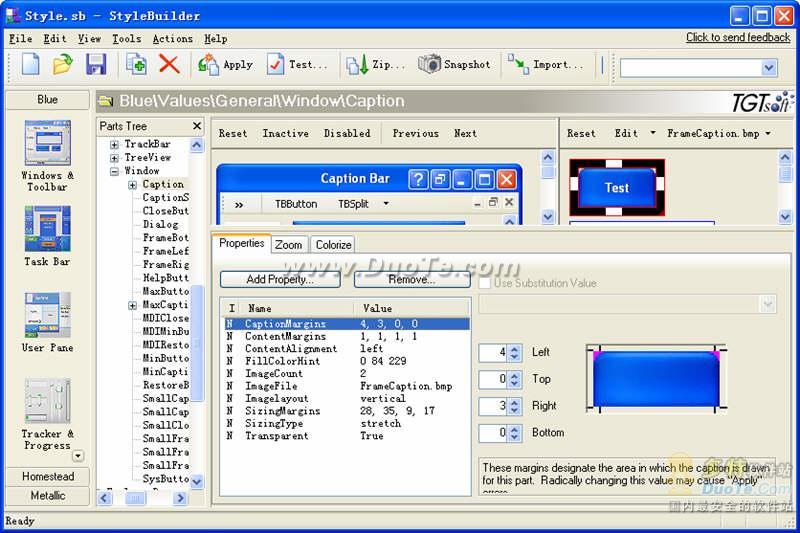Open the User Pane category
Screen dimensions: 800x533
[47, 322]
